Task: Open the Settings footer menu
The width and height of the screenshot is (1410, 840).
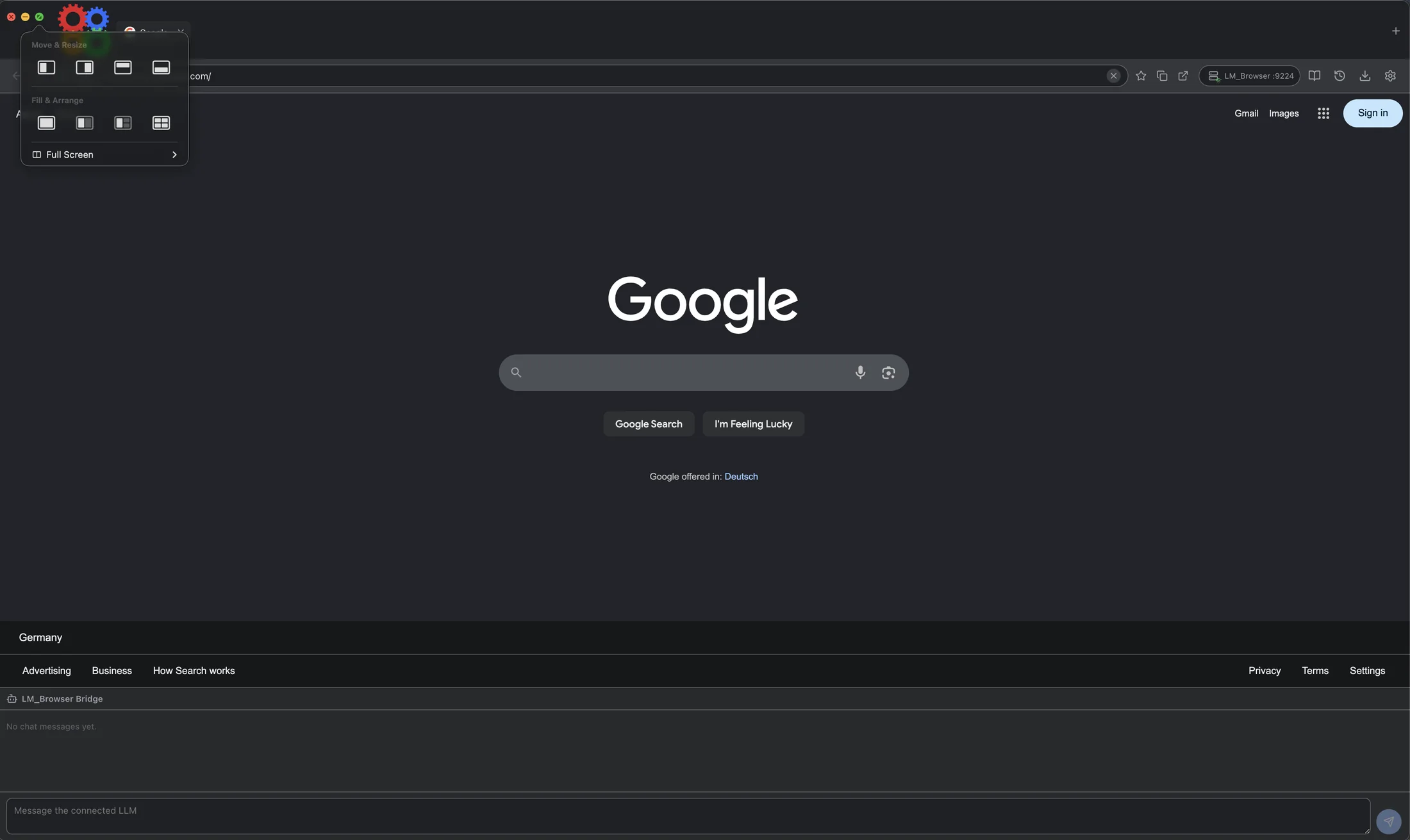Action: tap(1368, 671)
